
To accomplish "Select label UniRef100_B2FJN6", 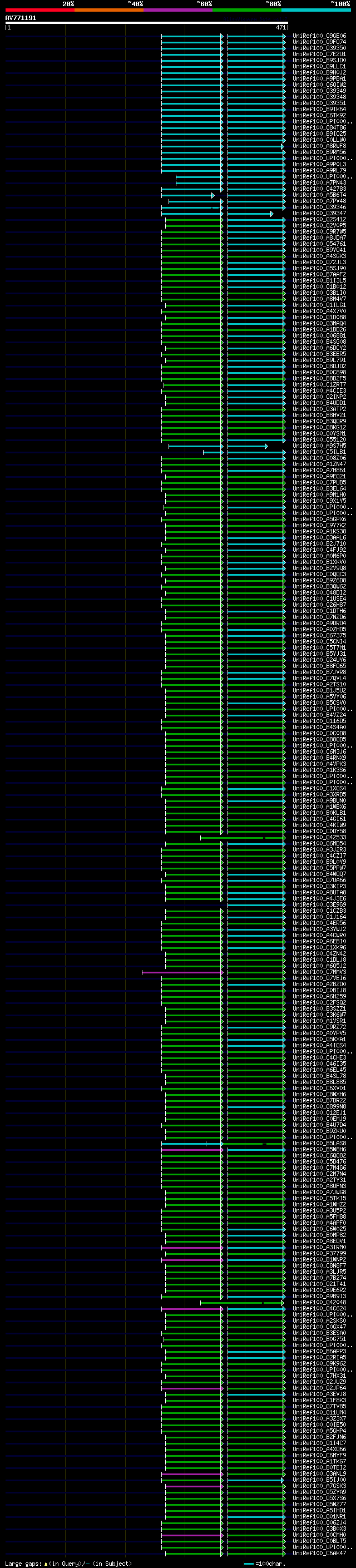I will tap(319, 1437).
